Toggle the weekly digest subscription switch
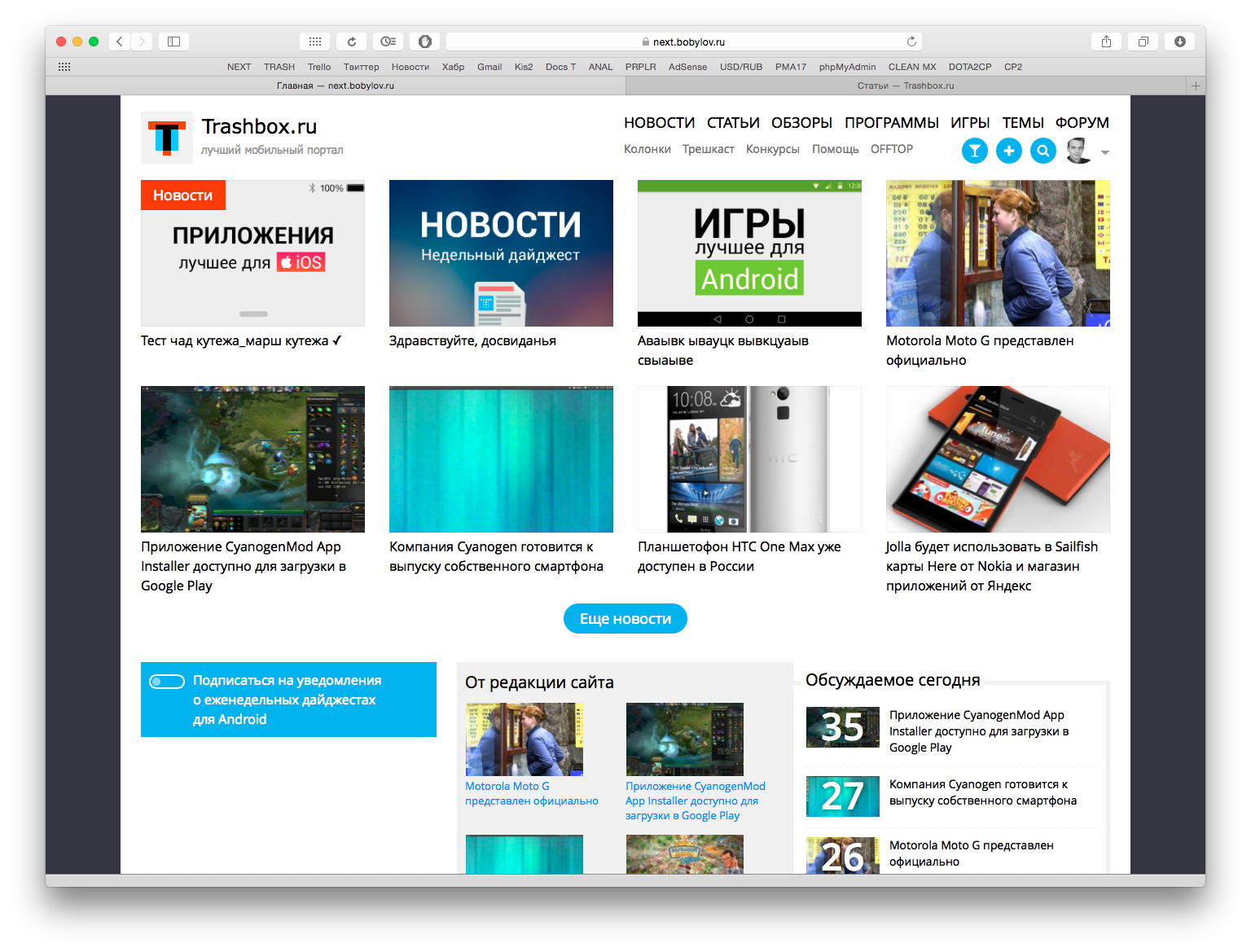The image size is (1251, 952). click(x=167, y=682)
